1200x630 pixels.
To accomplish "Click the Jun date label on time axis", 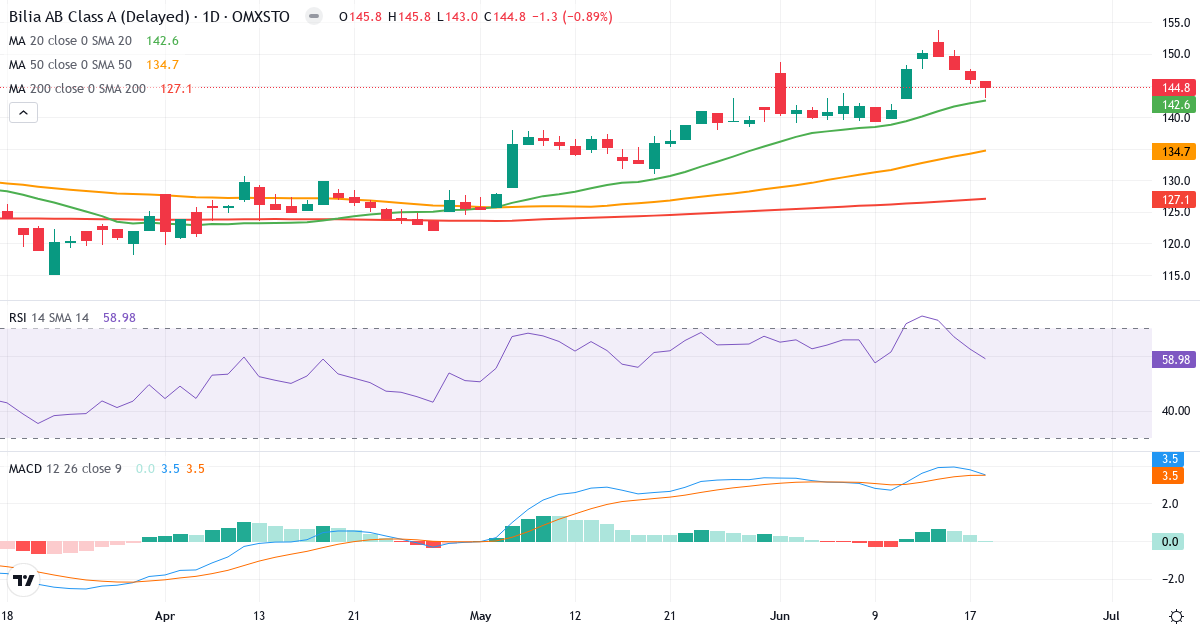I will pyautogui.click(x=782, y=614).
